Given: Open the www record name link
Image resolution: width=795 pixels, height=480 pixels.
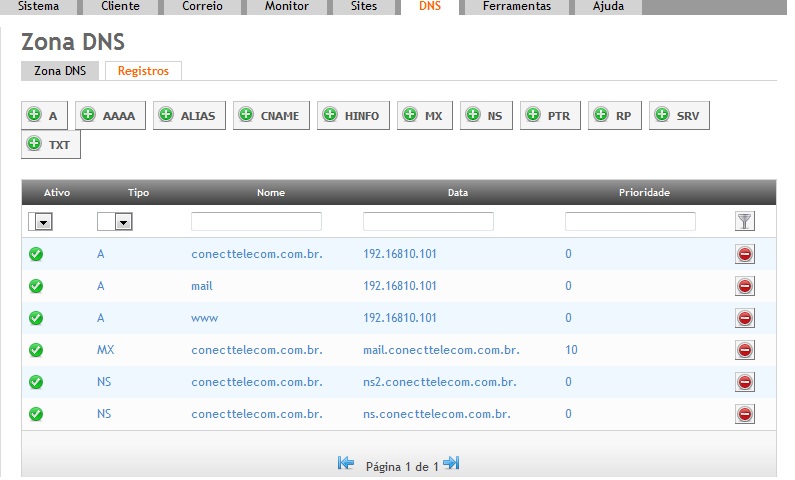Looking at the screenshot, I should click(204, 318).
